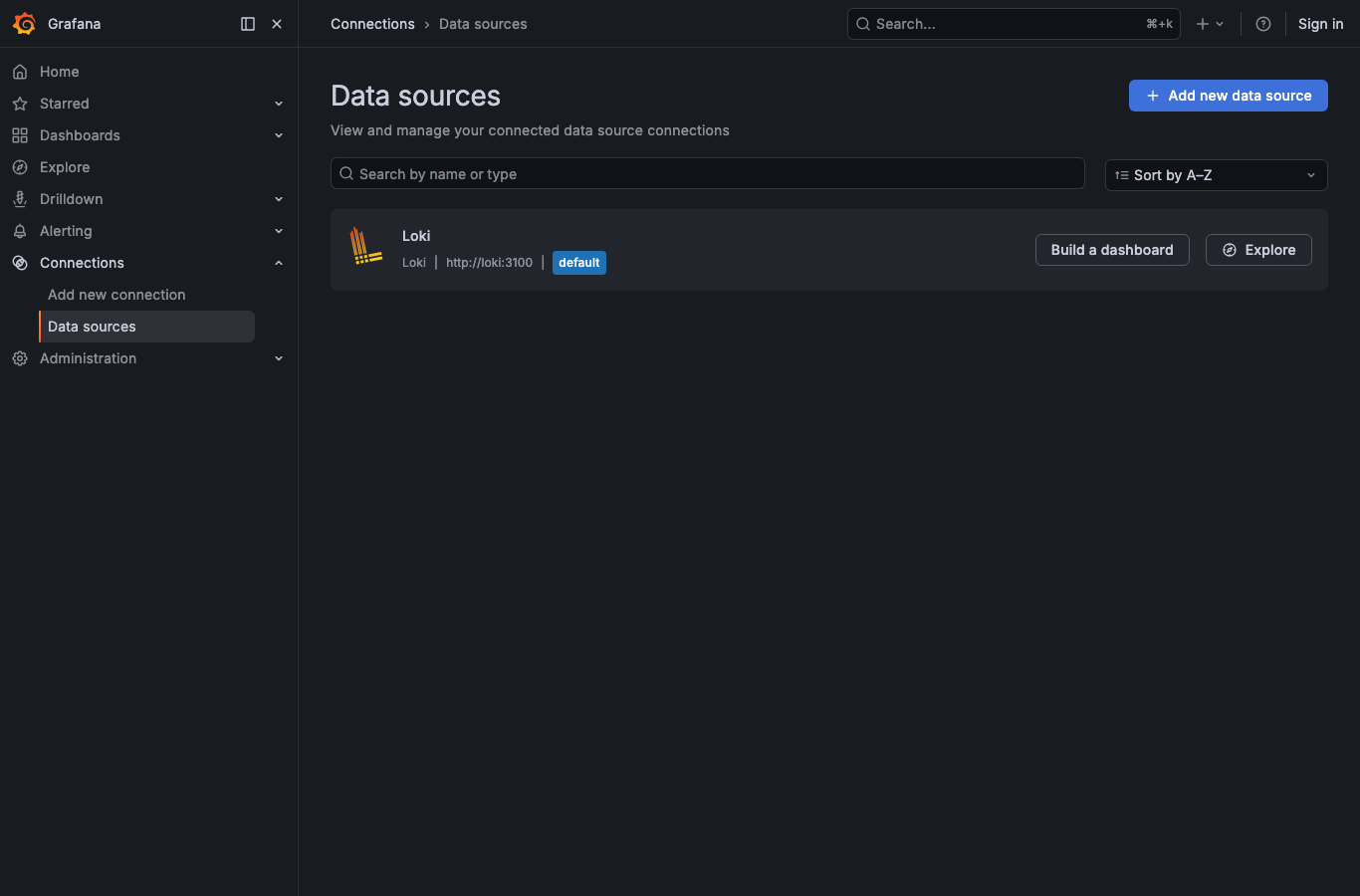This screenshot has width=1360, height=896.
Task: Open the Home icon in sidebar
Action: point(20,72)
